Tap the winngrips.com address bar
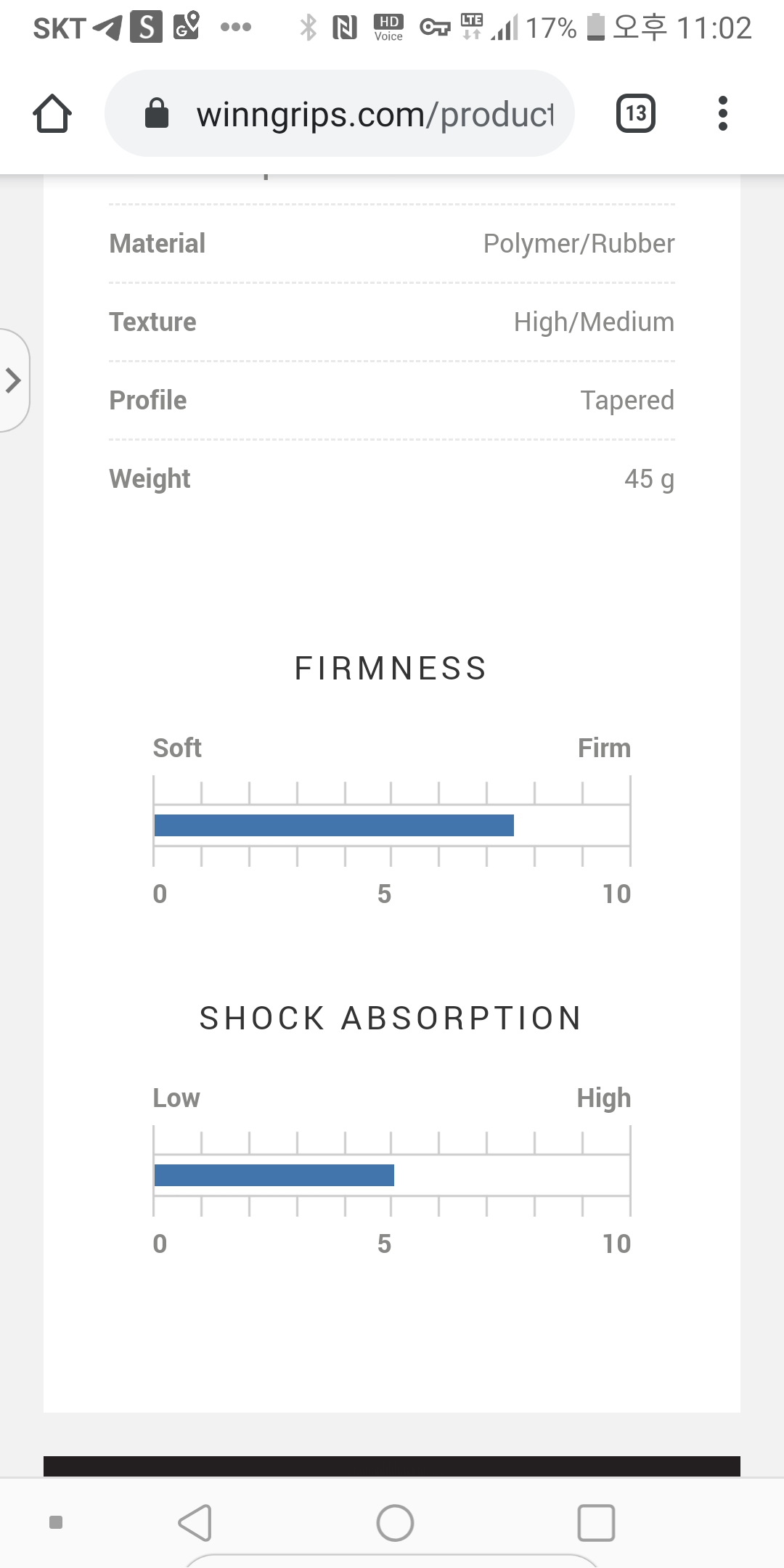The image size is (784, 1568). [374, 114]
